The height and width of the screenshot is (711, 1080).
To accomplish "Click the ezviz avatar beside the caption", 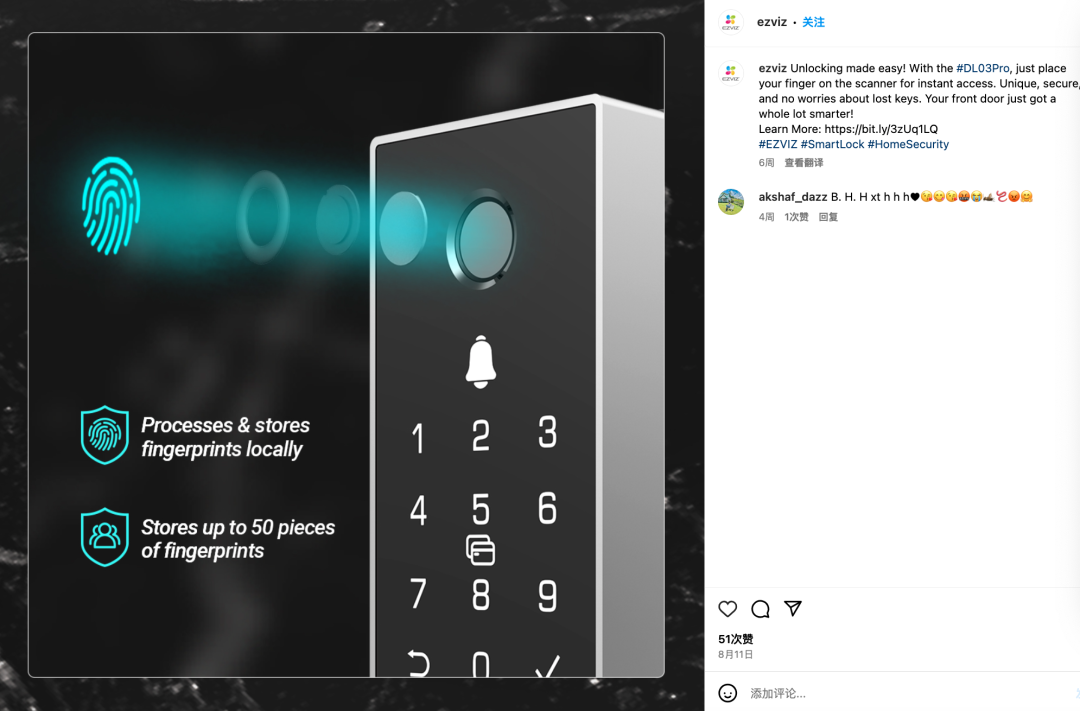I will tap(731, 73).
